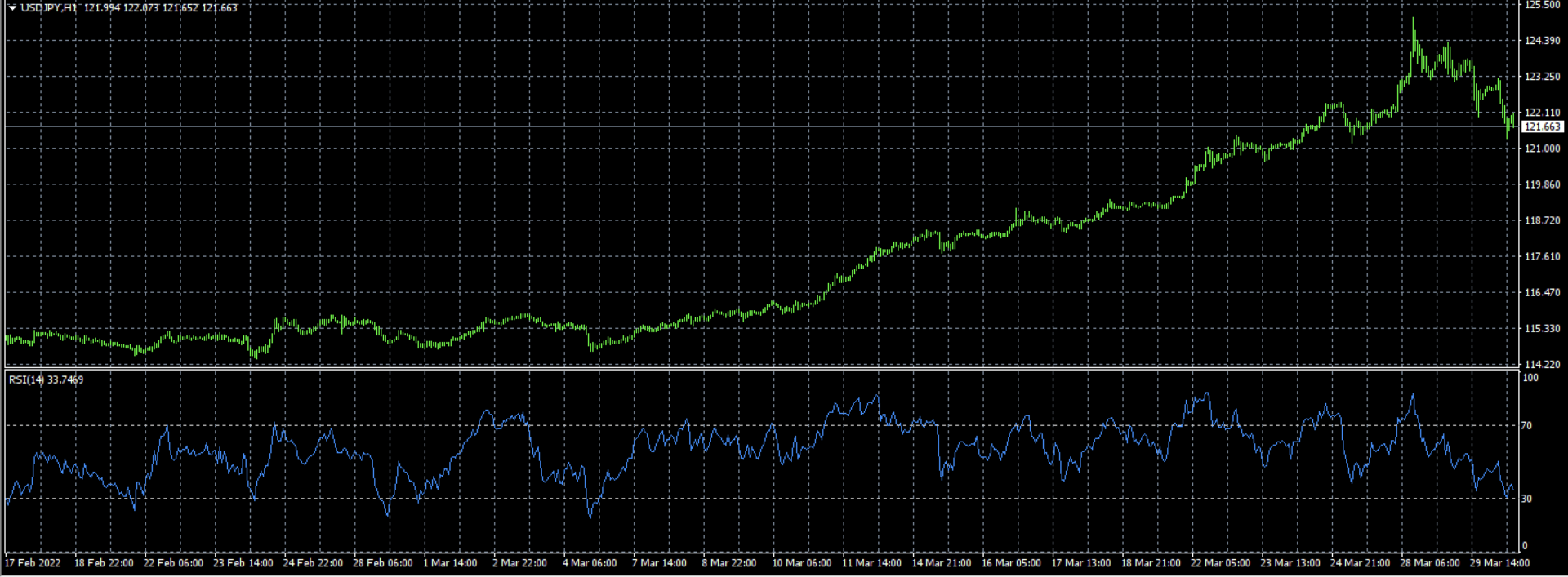This screenshot has width=1568, height=577.
Task: Click the 116.470 price scale label
Action: click(x=1543, y=292)
